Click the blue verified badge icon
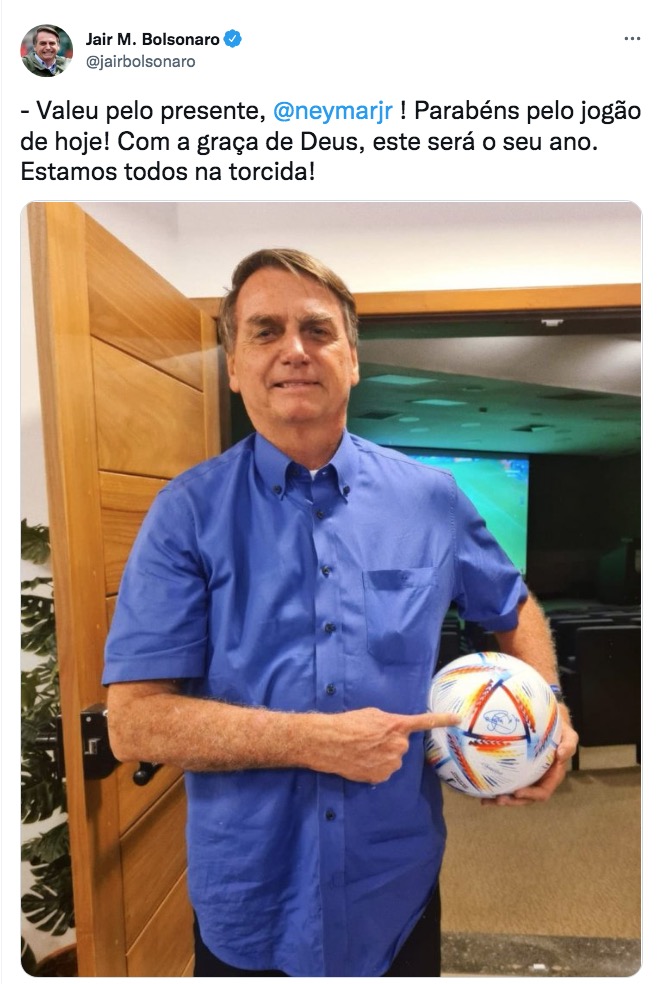Screen dimensions: 658x984 pyautogui.click(x=233, y=39)
